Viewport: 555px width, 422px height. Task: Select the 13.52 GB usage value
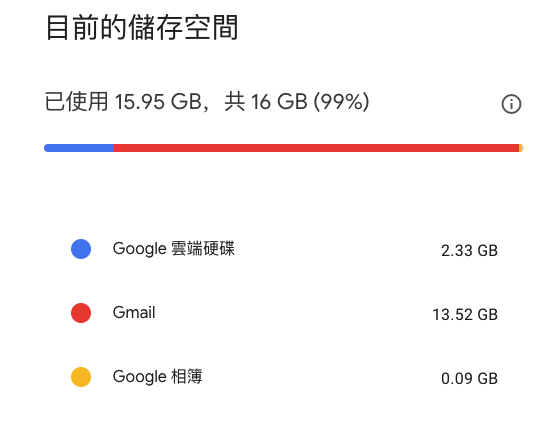(465, 315)
